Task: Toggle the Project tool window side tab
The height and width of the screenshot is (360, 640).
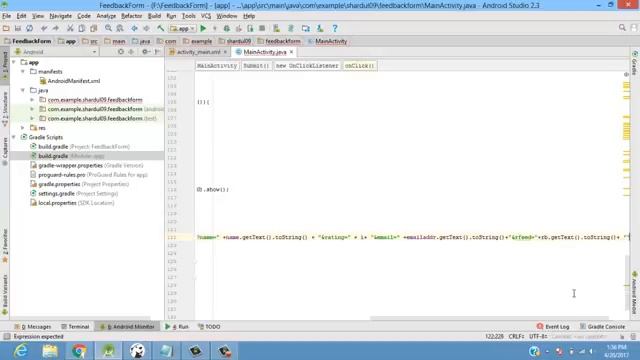Action: [x=5, y=66]
